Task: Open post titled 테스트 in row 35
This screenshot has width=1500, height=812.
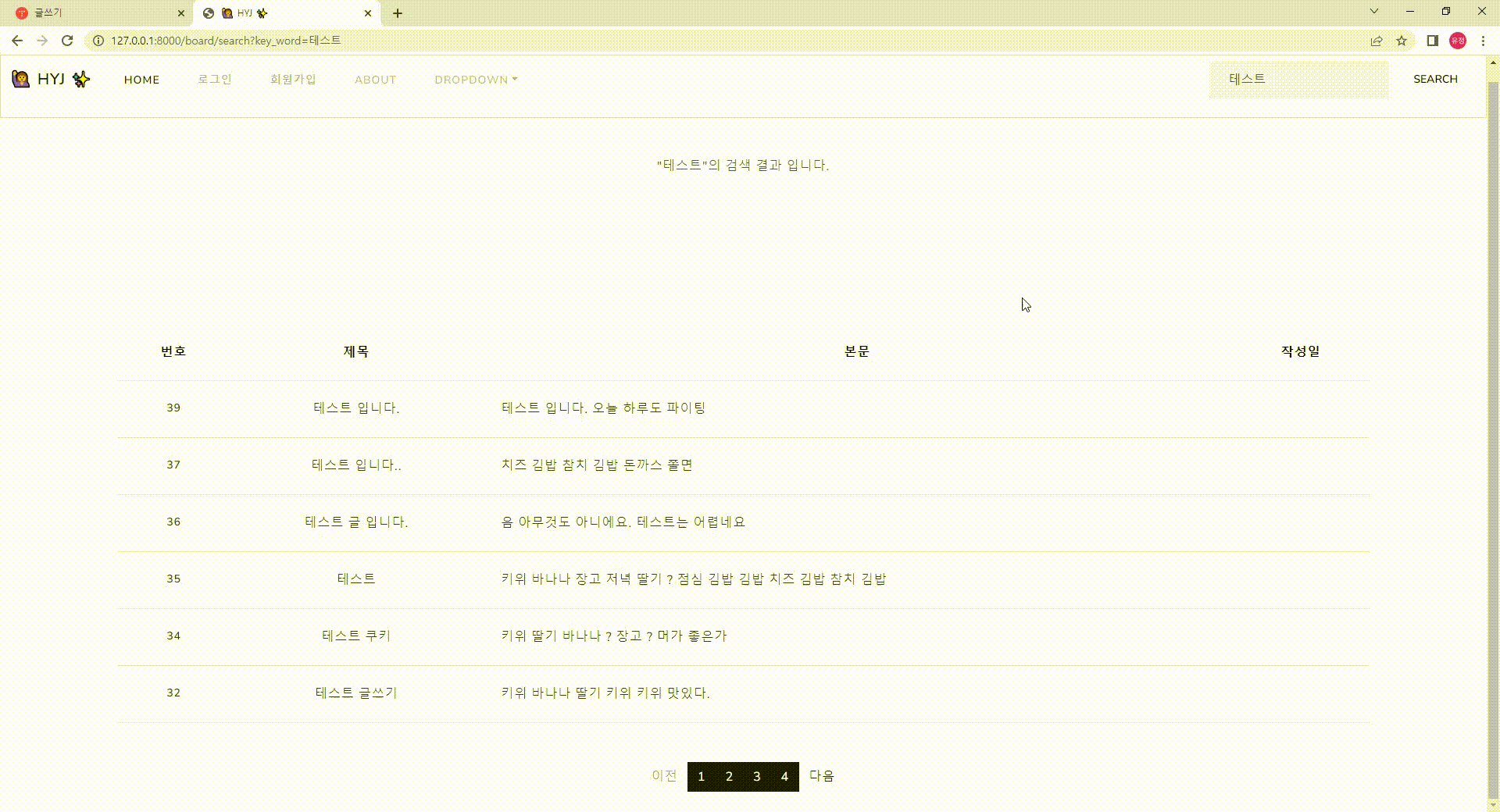Action: tap(356, 579)
